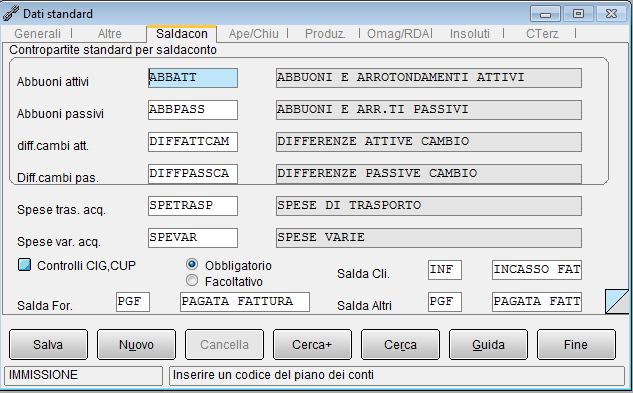Show the CTerz tab
The image size is (633, 393).
[542, 34]
